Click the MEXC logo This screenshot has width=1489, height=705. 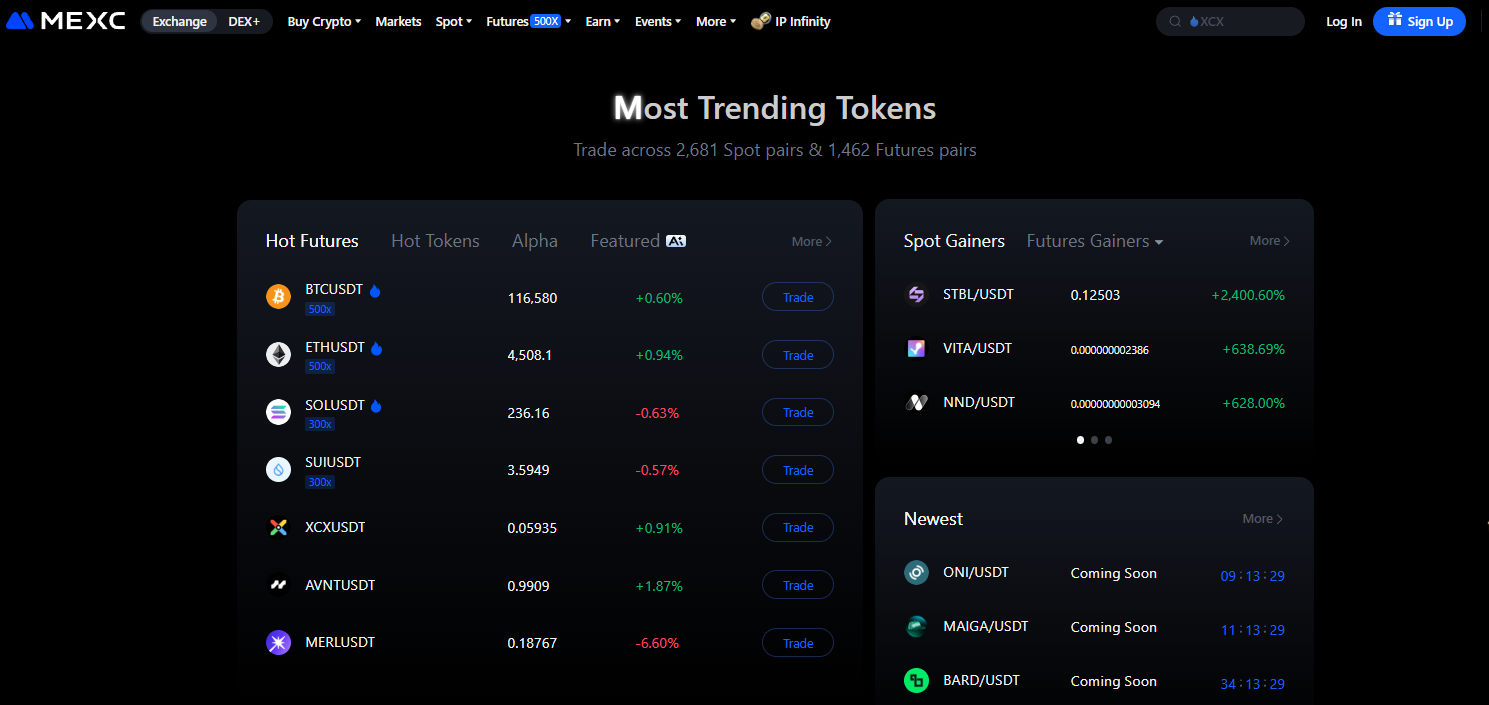point(64,20)
